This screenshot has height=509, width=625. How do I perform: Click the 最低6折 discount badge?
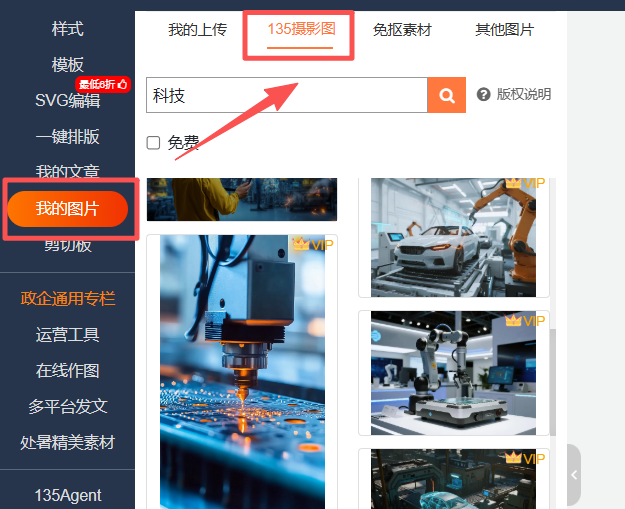point(103,85)
